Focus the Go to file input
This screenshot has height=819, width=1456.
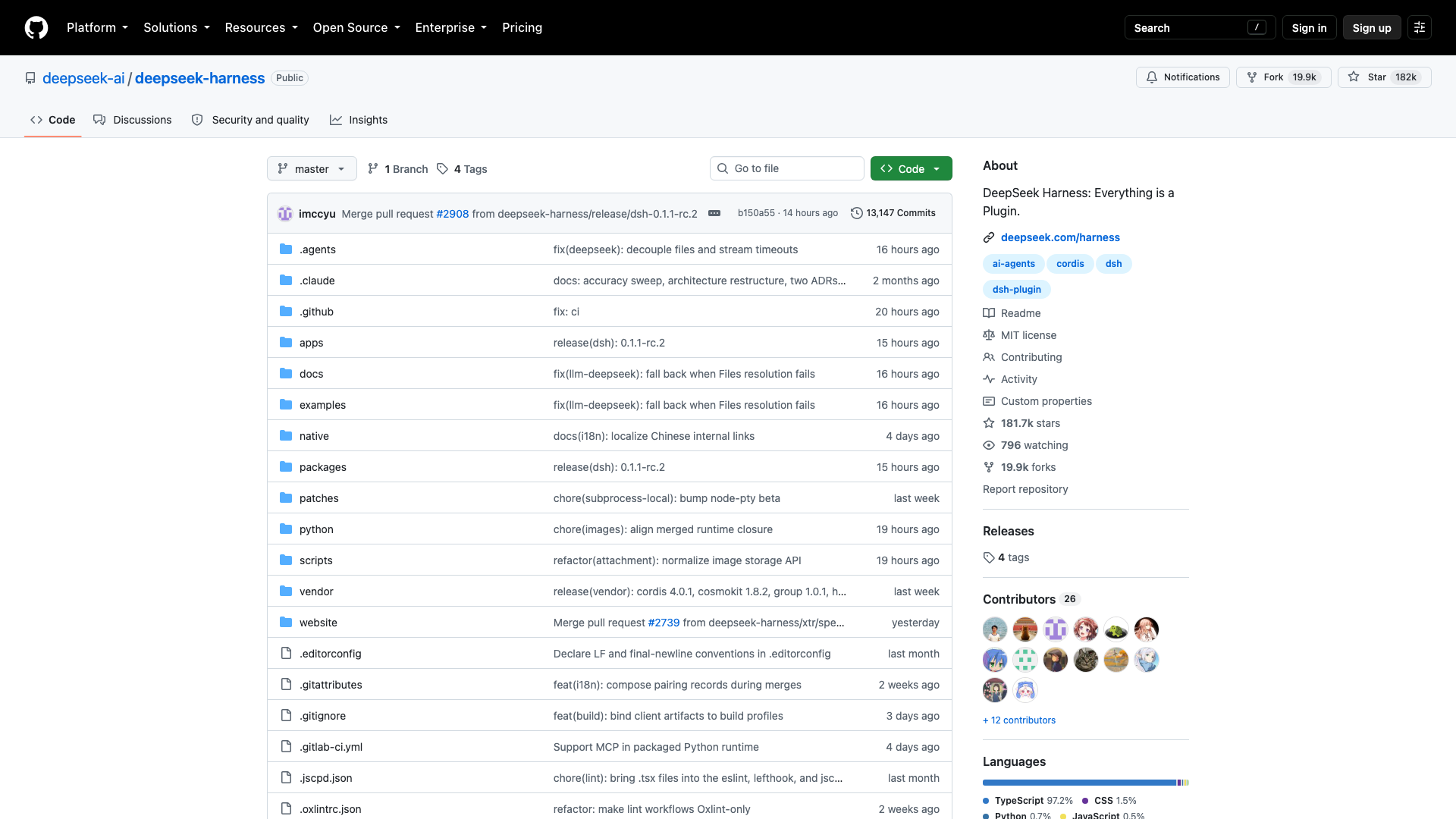coord(787,168)
